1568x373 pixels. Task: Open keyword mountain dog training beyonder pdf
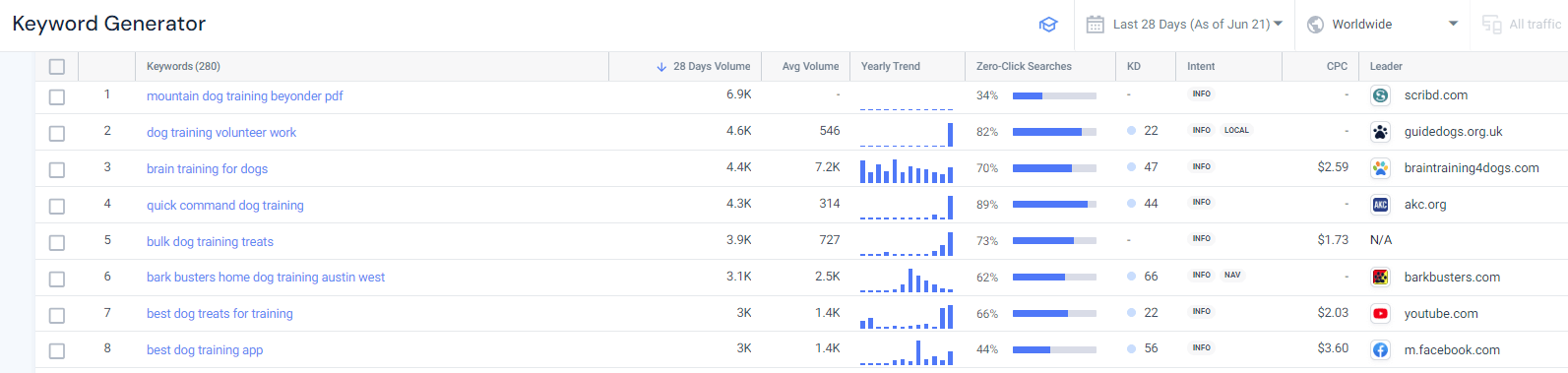tap(244, 96)
